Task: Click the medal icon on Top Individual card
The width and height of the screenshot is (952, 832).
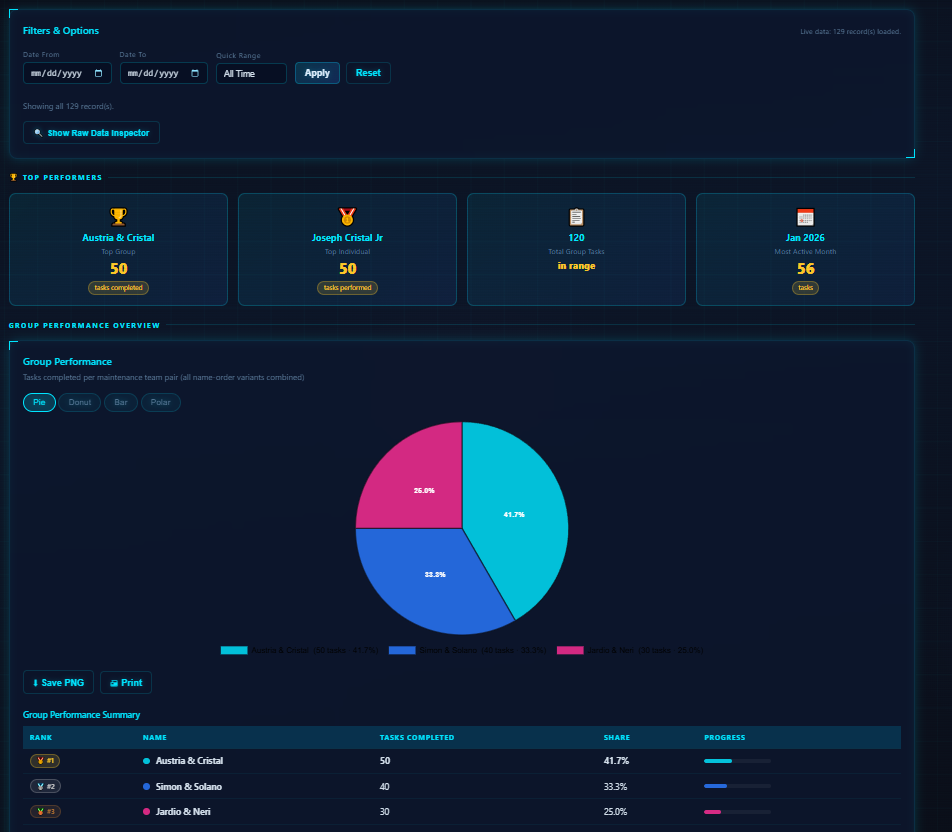Action: (347, 216)
